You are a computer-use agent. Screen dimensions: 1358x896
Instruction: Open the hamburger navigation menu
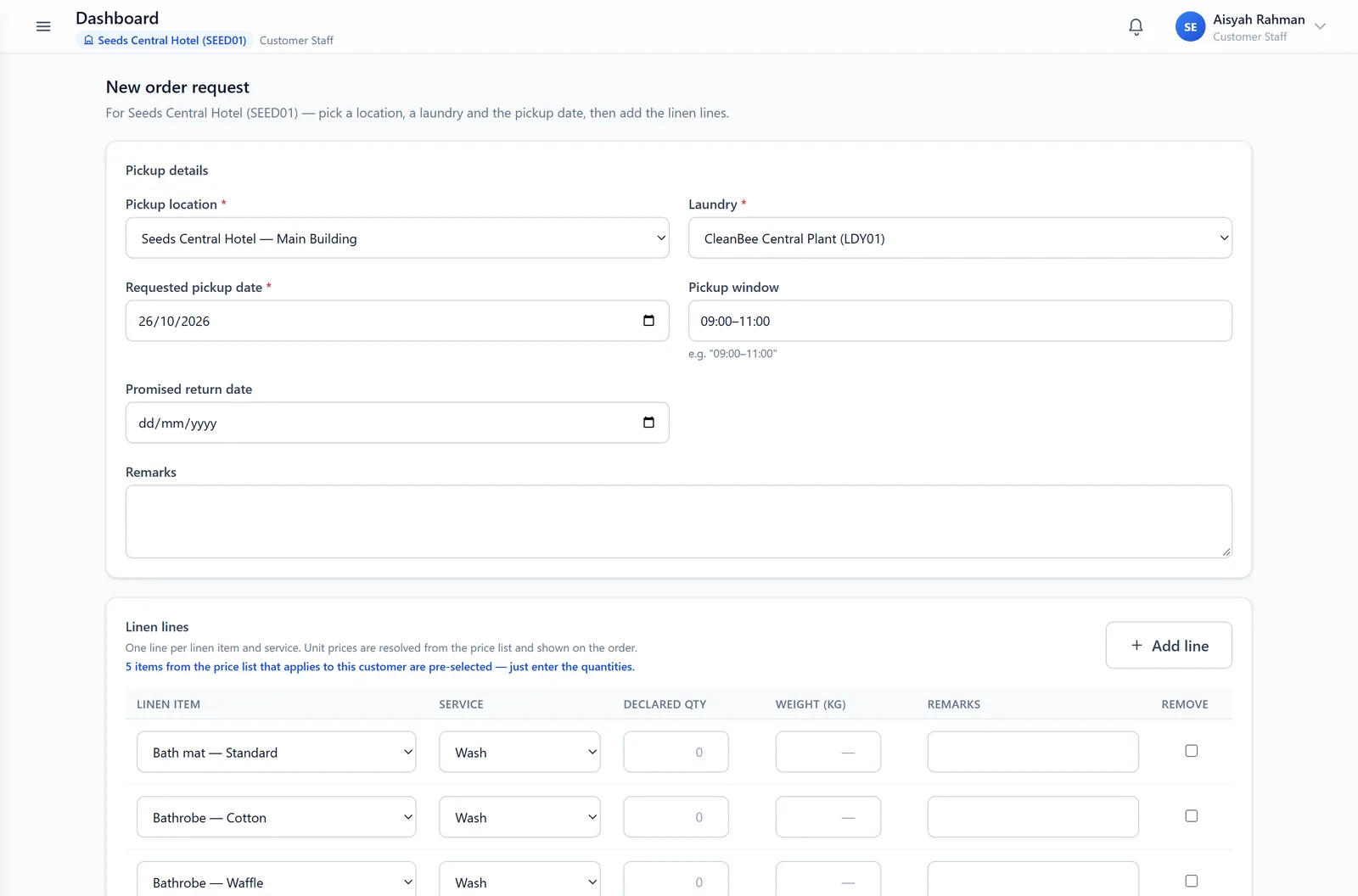tap(43, 26)
